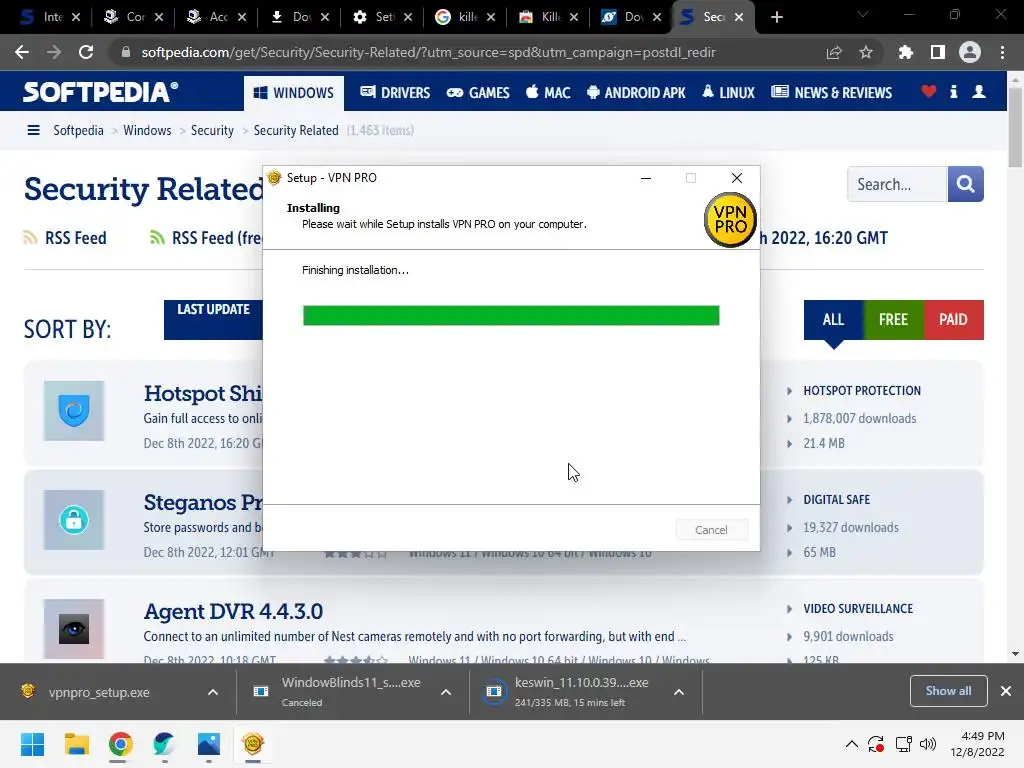This screenshot has width=1024, height=768.
Task: Open the GAMES section
Action: click(x=478, y=93)
